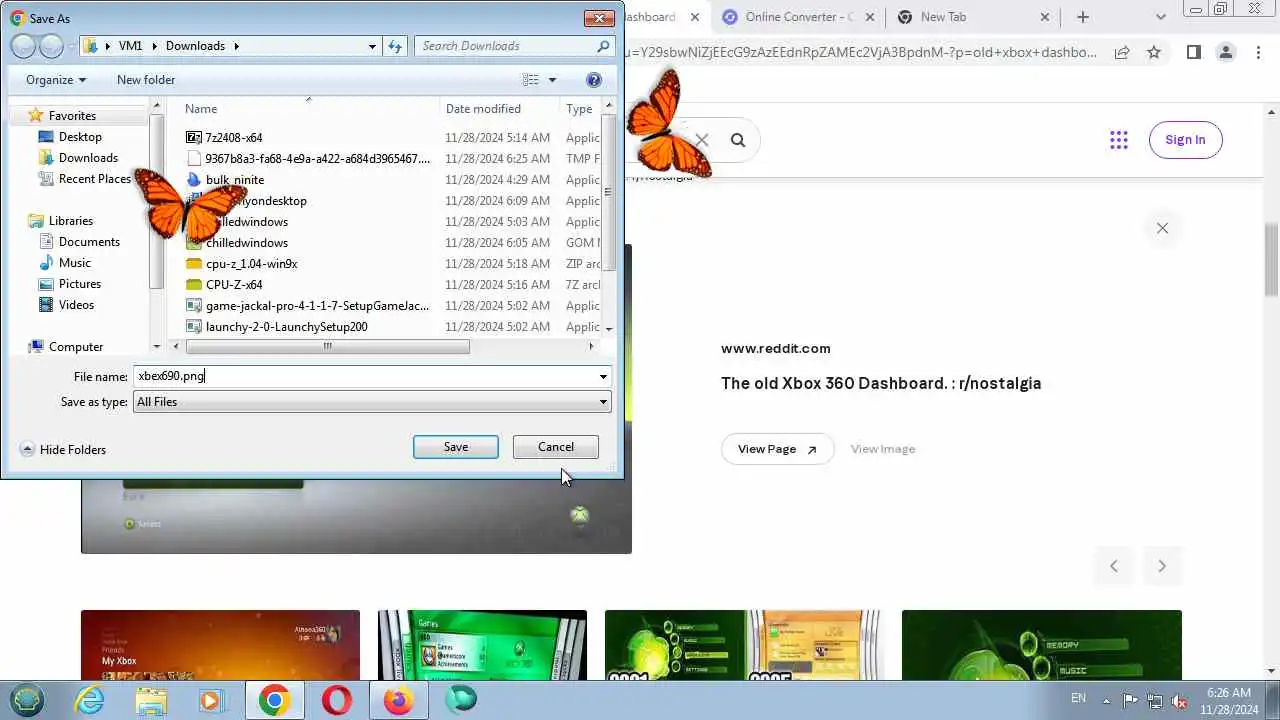The height and width of the screenshot is (720, 1280).
Task: Open the Windows Start menu
Action: (x=27, y=700)
